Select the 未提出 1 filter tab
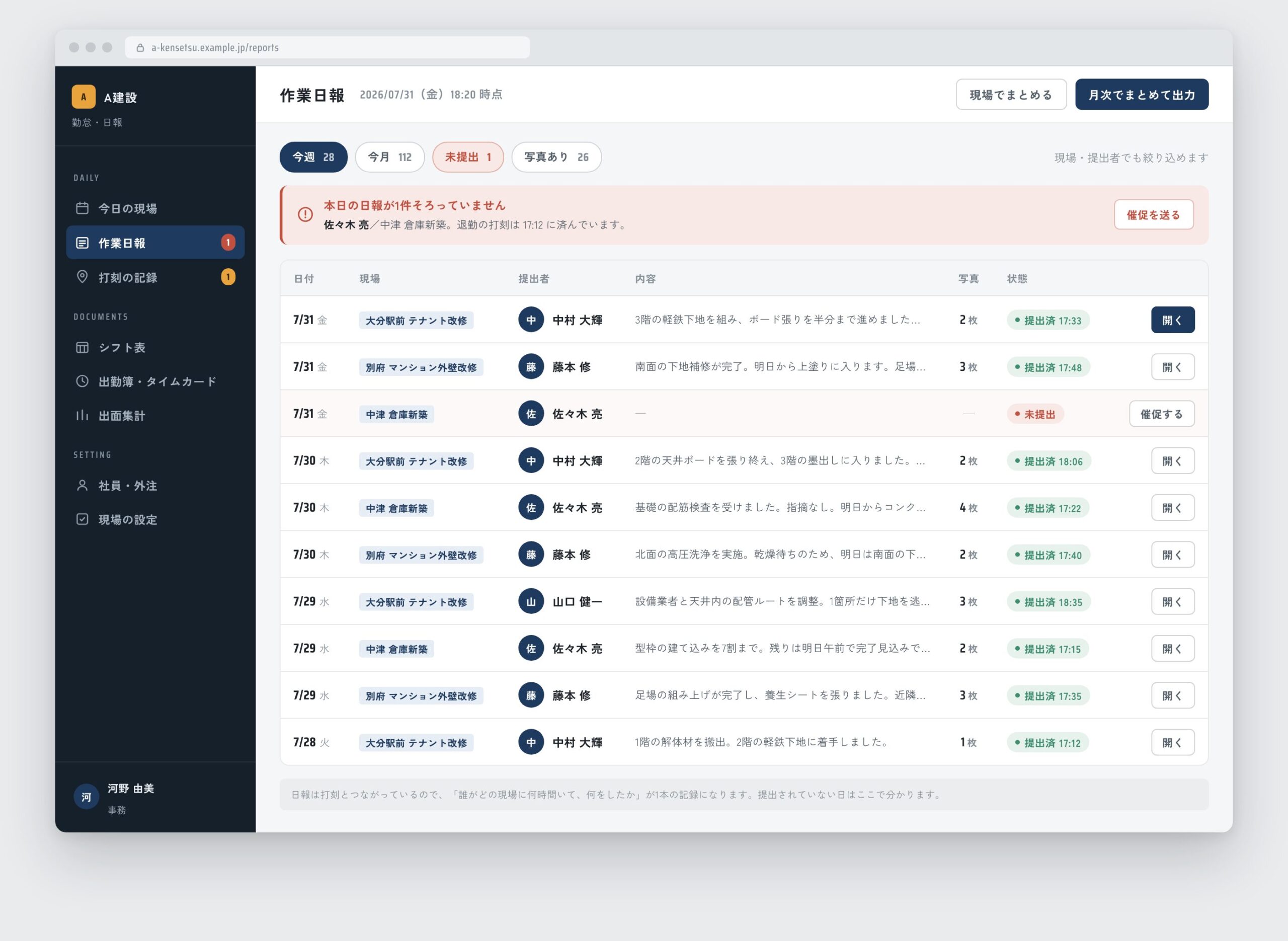Image resolution: width=1288 pixels, height=941 pixels. click(468, 157)
